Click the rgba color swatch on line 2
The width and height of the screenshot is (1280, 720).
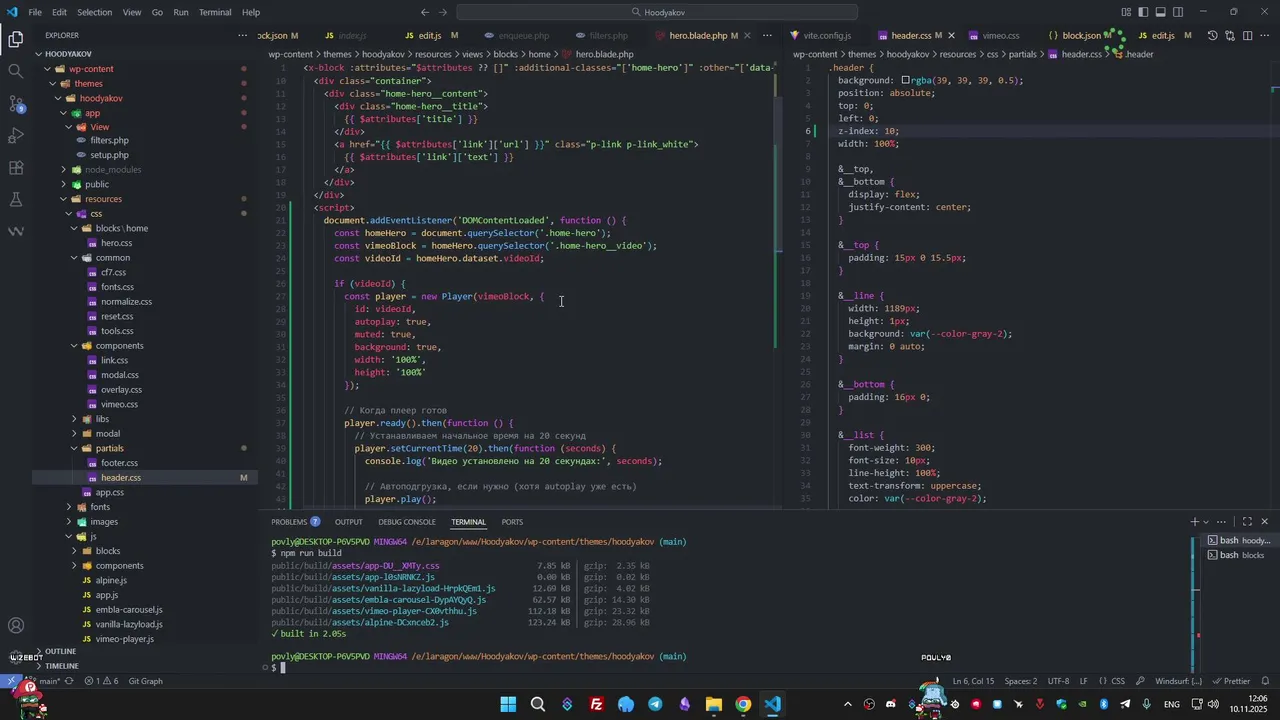click(x=906, y=80)
